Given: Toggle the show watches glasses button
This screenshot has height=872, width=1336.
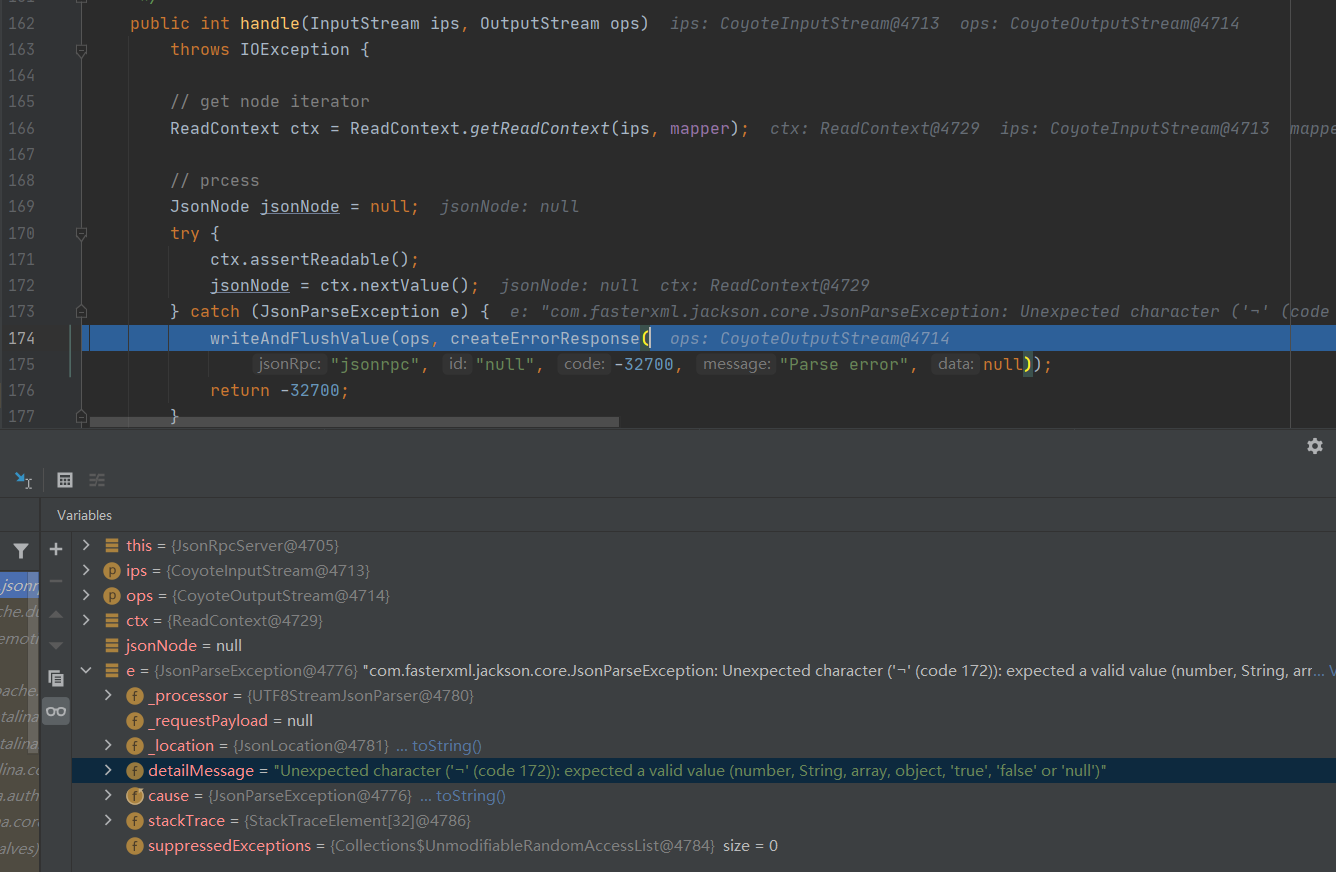Looking at the screenshot, I should click(x=56, y=711).
